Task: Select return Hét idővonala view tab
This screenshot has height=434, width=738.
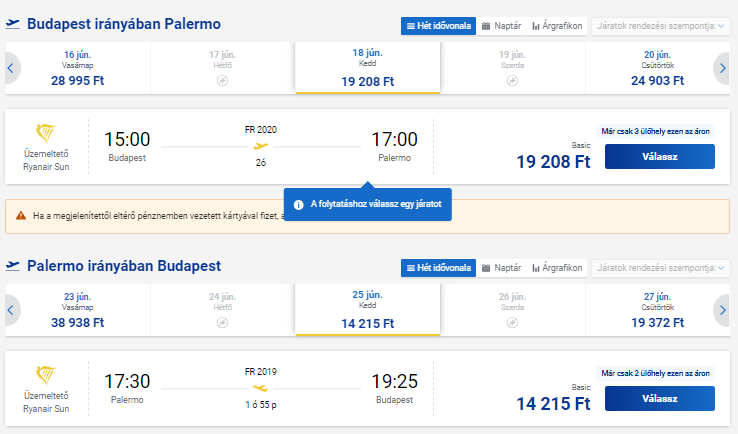Action: (x=438, y=268)
